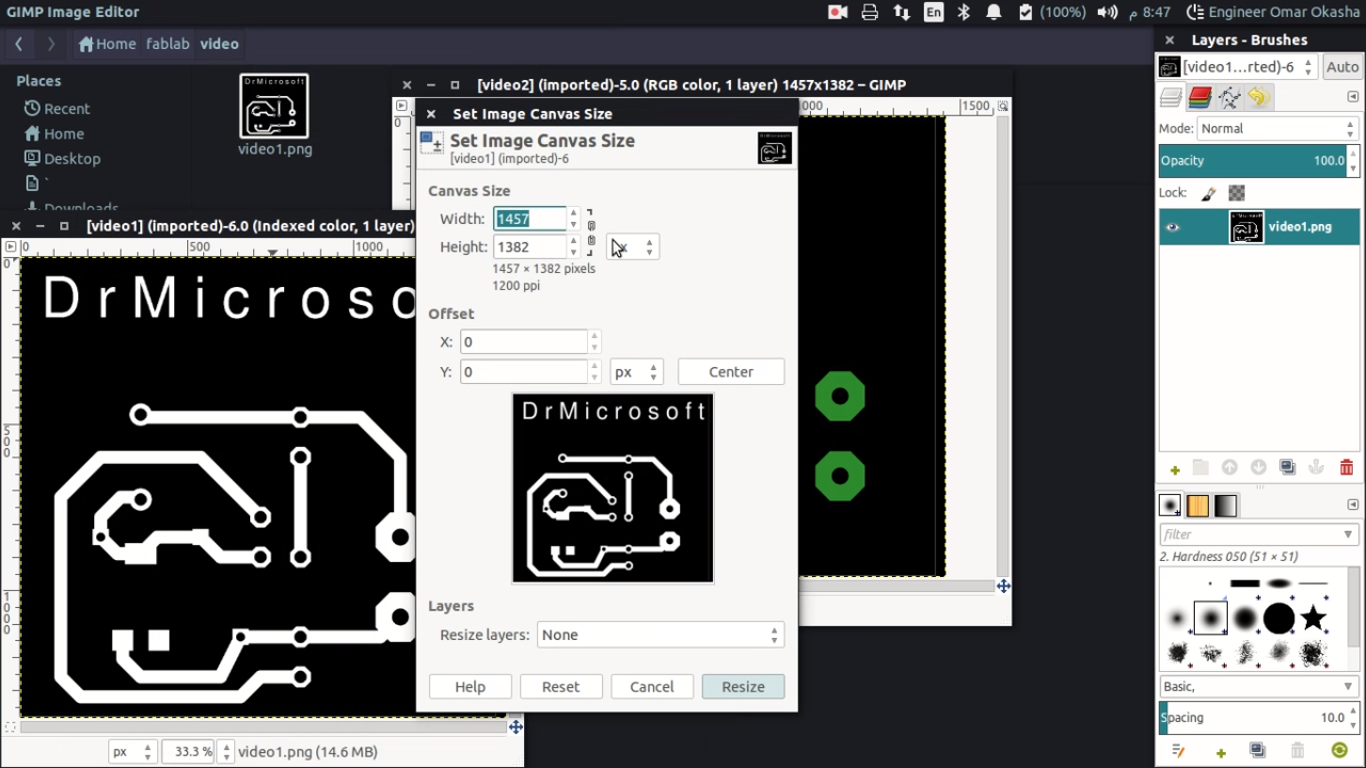
Task: Click the navigation icon in video1 window corner
Action: [516, 727]
